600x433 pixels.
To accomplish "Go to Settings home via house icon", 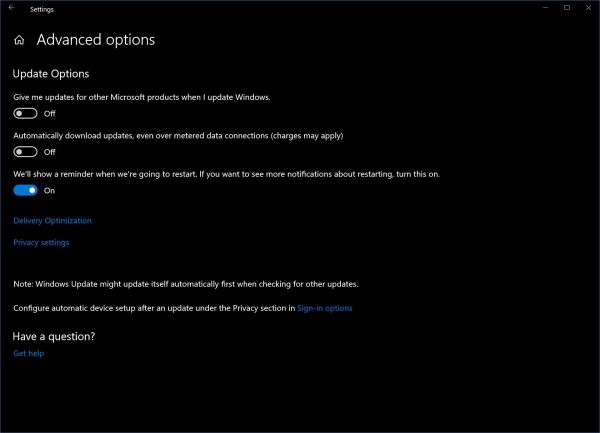I will tap(19, 41).
